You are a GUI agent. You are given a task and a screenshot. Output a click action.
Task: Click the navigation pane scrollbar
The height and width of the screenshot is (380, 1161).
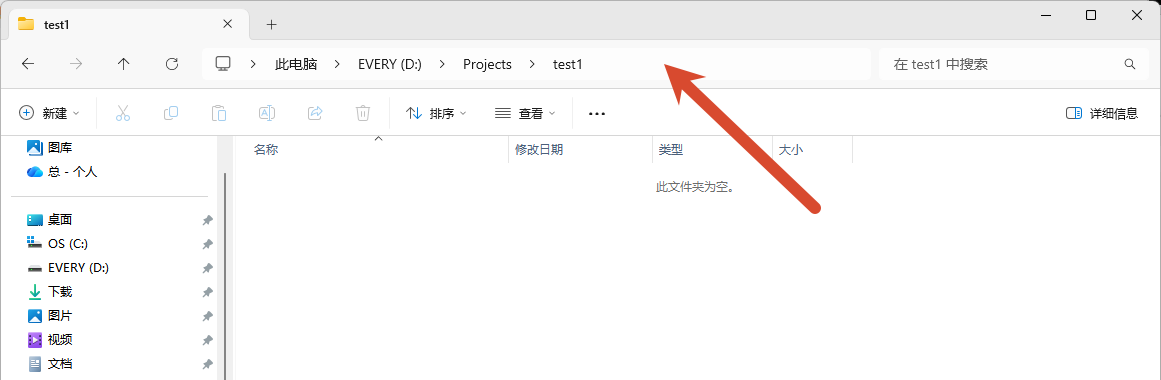224,276
